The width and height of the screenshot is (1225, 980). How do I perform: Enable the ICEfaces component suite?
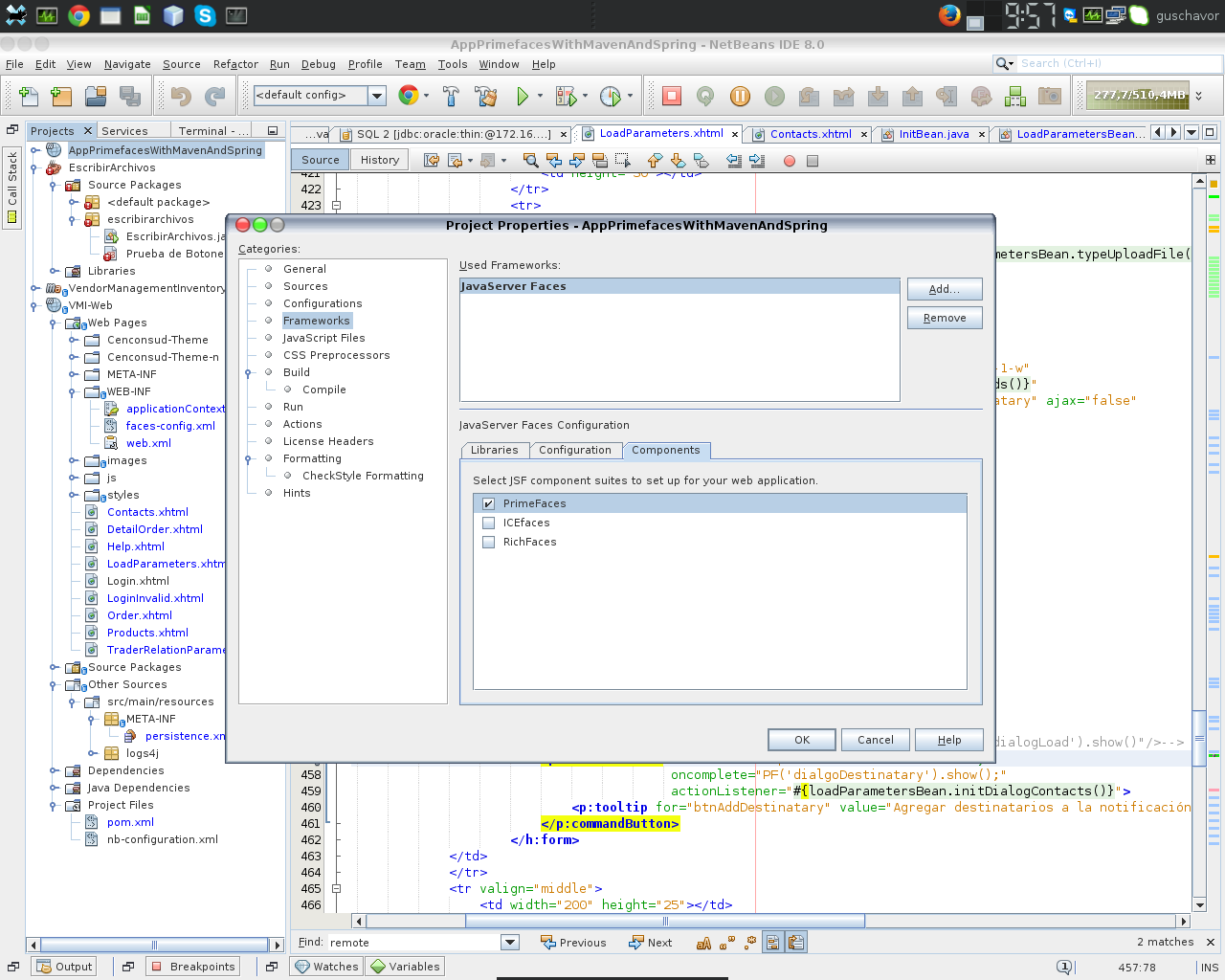[489, 523]
